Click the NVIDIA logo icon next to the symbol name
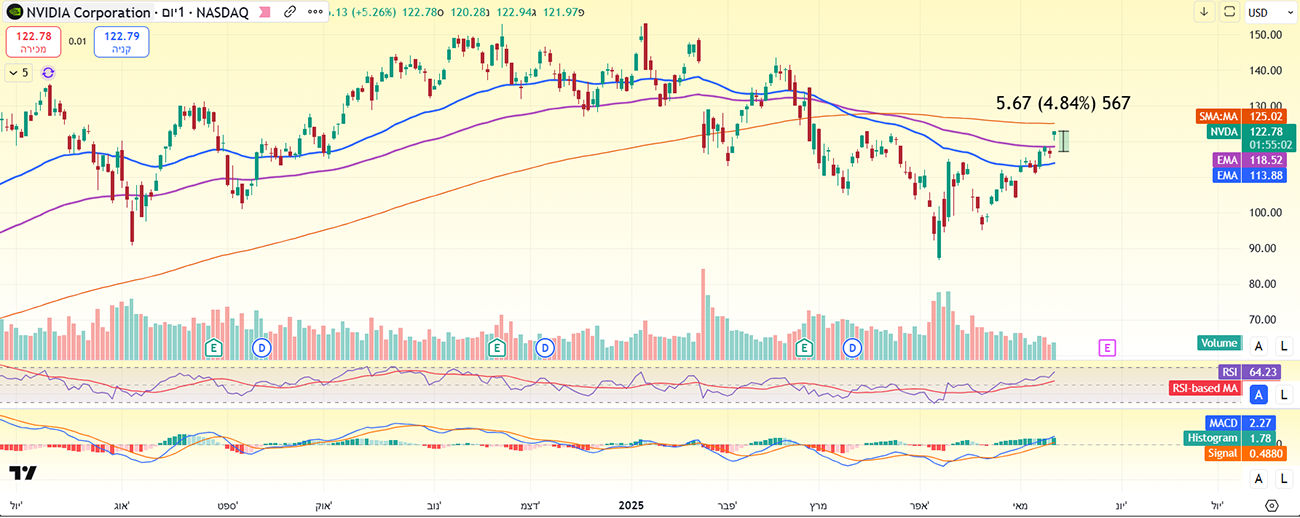Screen dimensions: 1300x518 (x=14, y=12)
